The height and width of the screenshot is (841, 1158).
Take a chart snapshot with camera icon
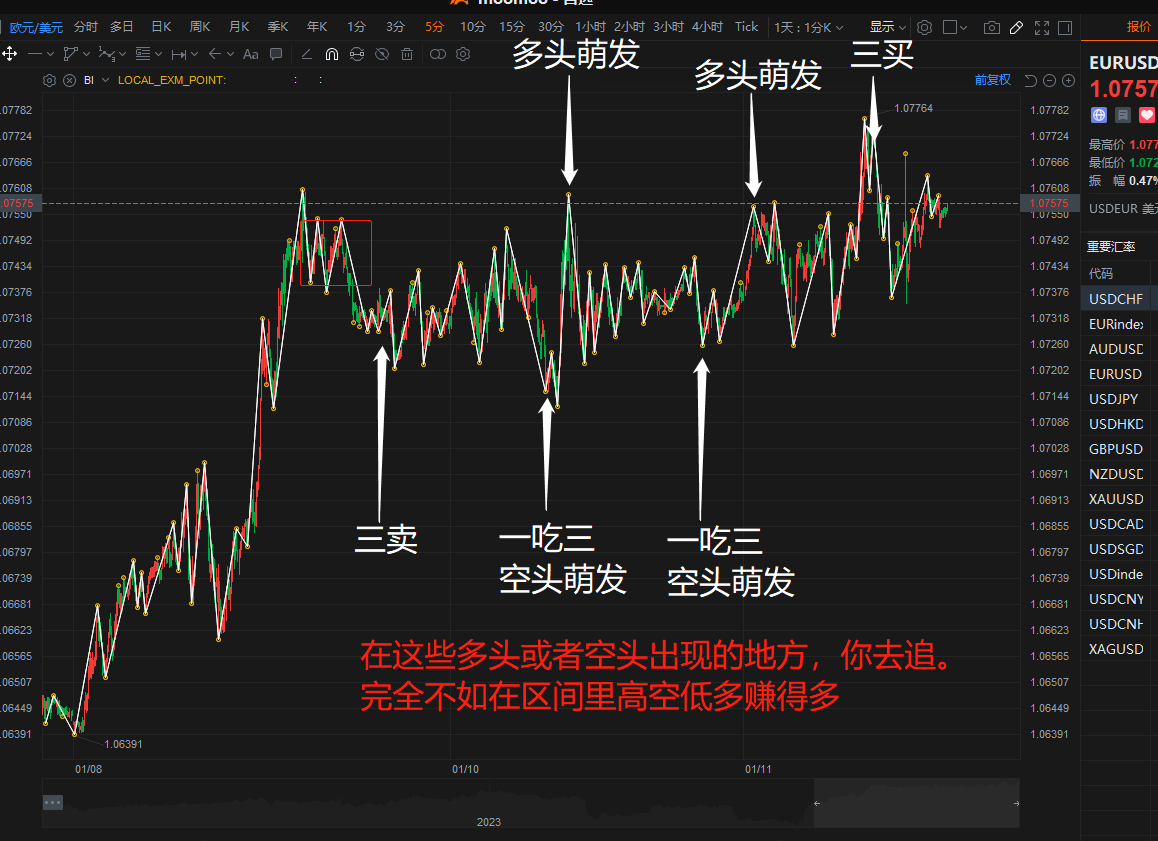click(x=992, y=27)
